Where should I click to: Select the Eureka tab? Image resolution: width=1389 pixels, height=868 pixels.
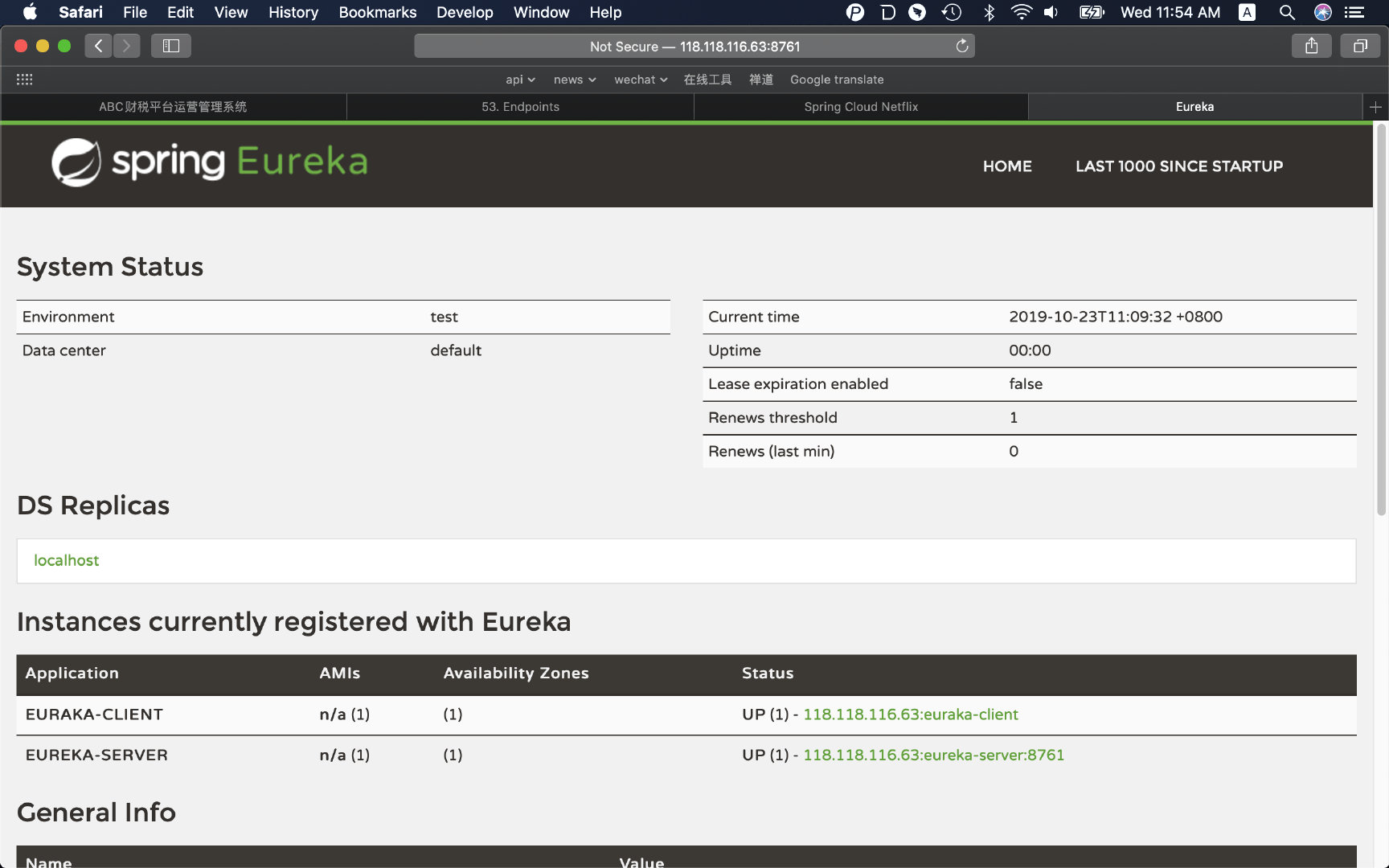click(x=1194, y=107)
